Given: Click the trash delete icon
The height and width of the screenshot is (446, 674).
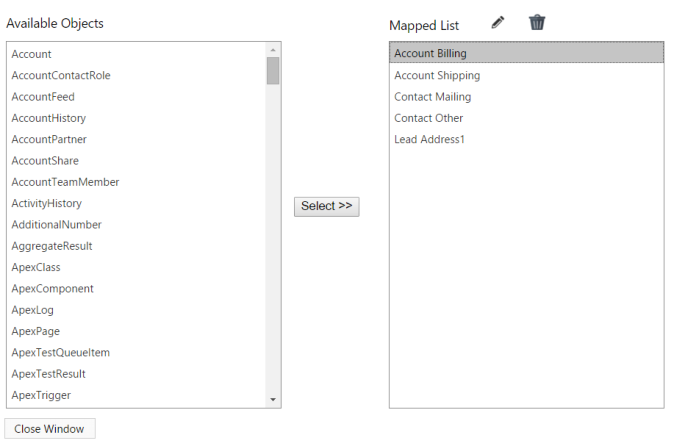Looking at the screenshot, I should (537, 22).
